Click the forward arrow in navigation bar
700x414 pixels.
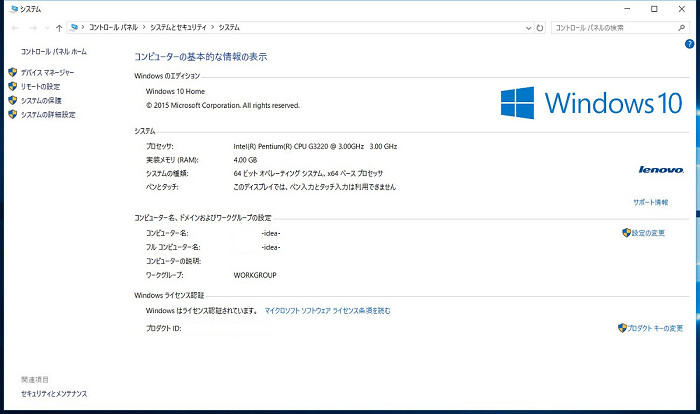[33, 28]
